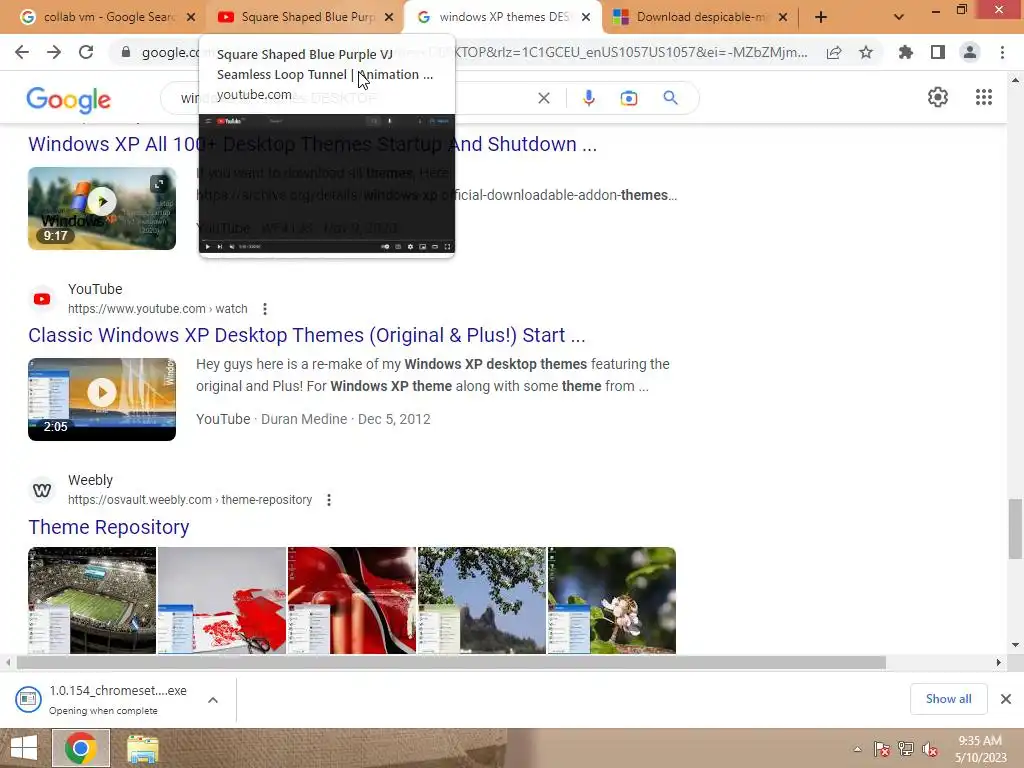Open Action Center flag icon
The image size is (1024, 768).
pos(882,749)
